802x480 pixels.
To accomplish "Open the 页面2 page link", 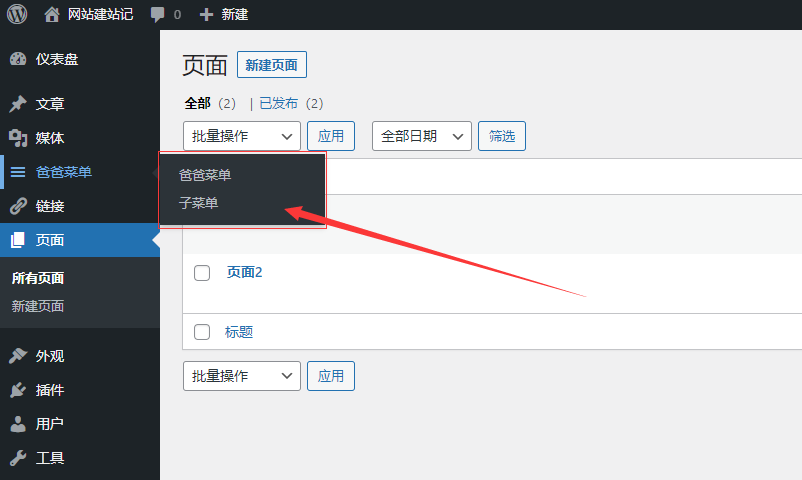I will coord(244,272).
